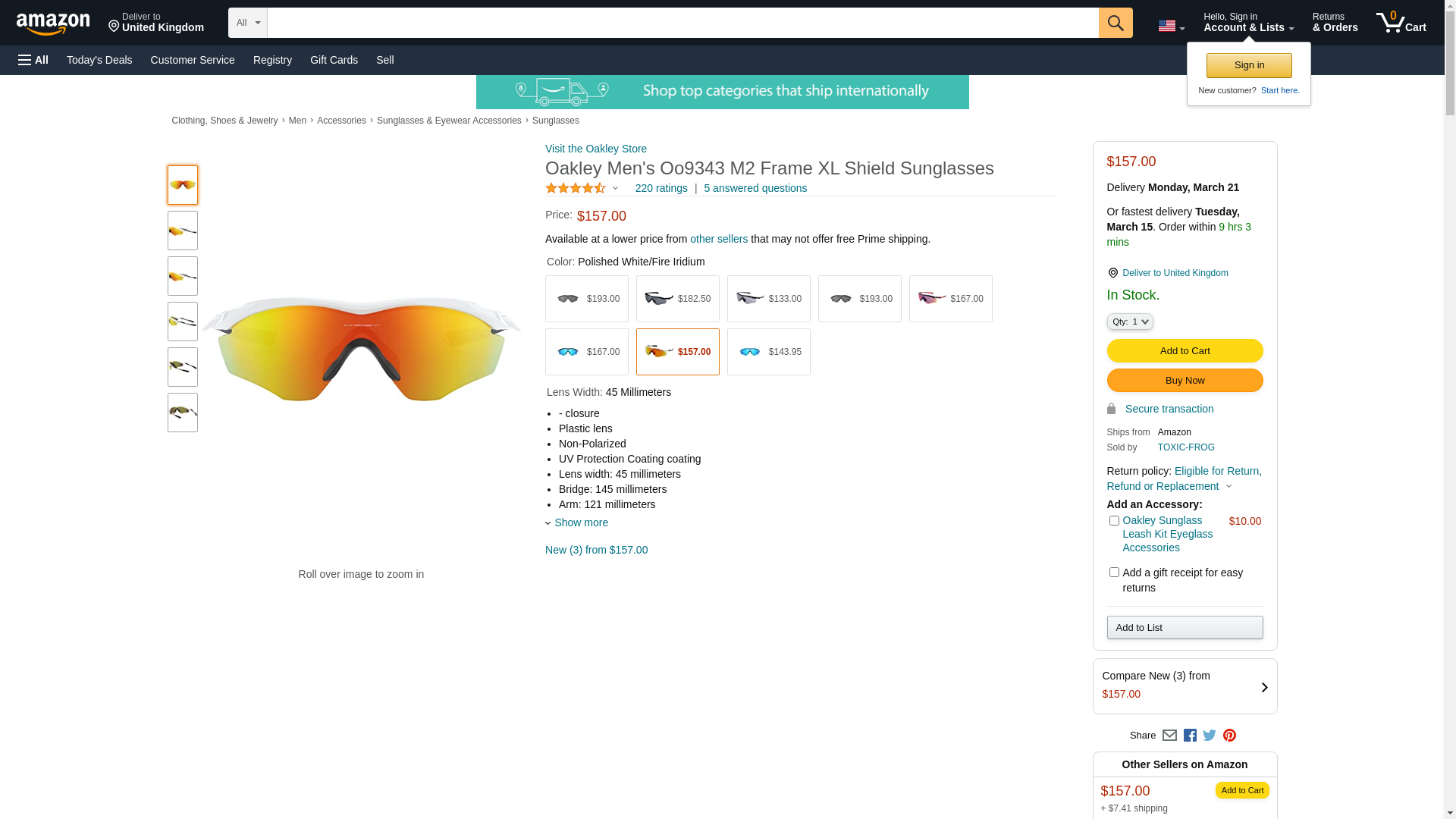Screen dimensions: 1456x819
Task: Open Today's Deals in navigation bar
Action: [x=99, y=60]
